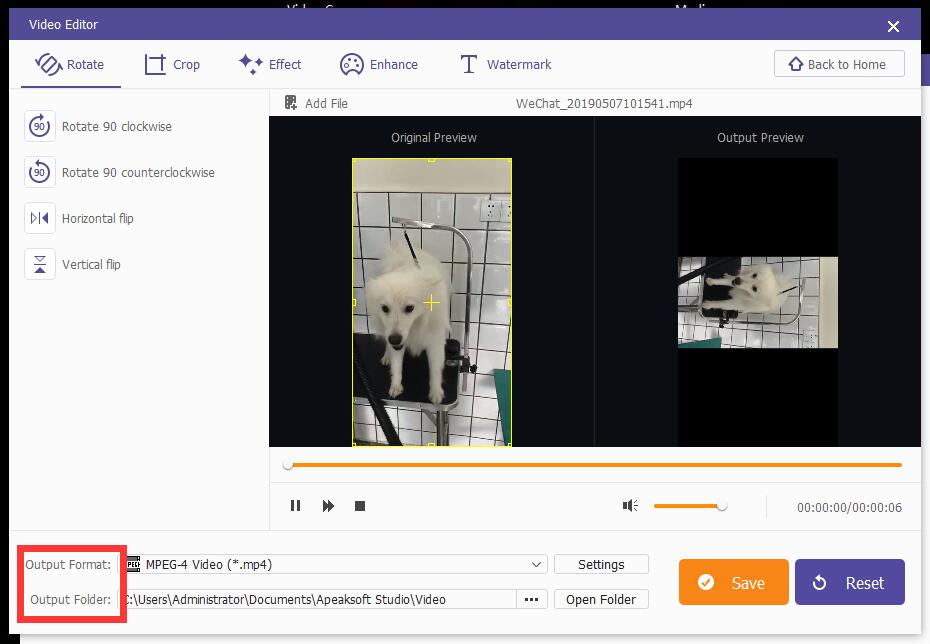
Task: Browse output folder with ellipsis button
Action: (x=531, y=600)
